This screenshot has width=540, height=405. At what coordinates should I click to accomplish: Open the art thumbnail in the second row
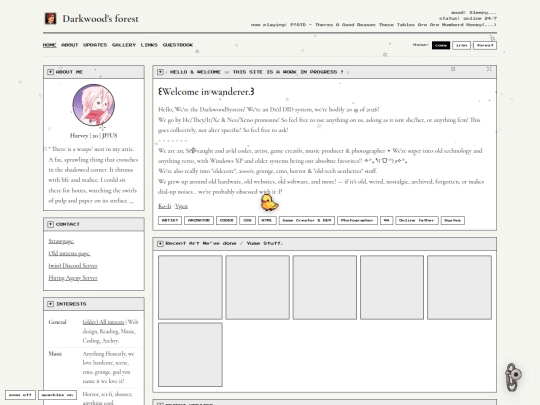(x=190, y=355)
